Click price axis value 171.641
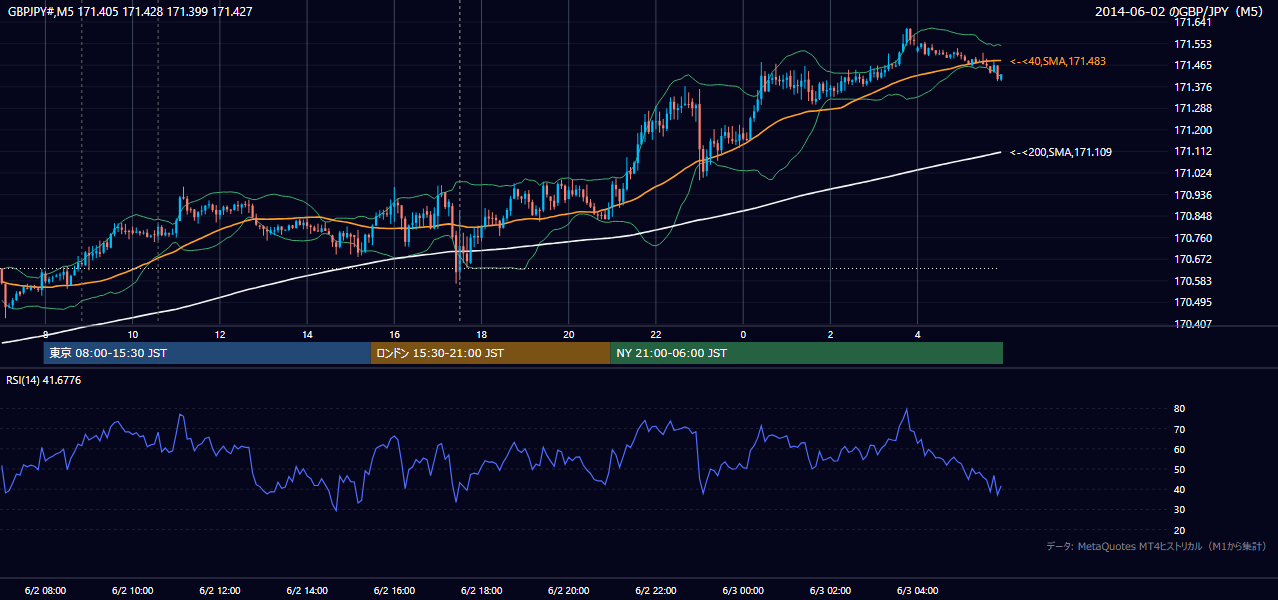The image size is (1278, 600). coord(1193,22)
